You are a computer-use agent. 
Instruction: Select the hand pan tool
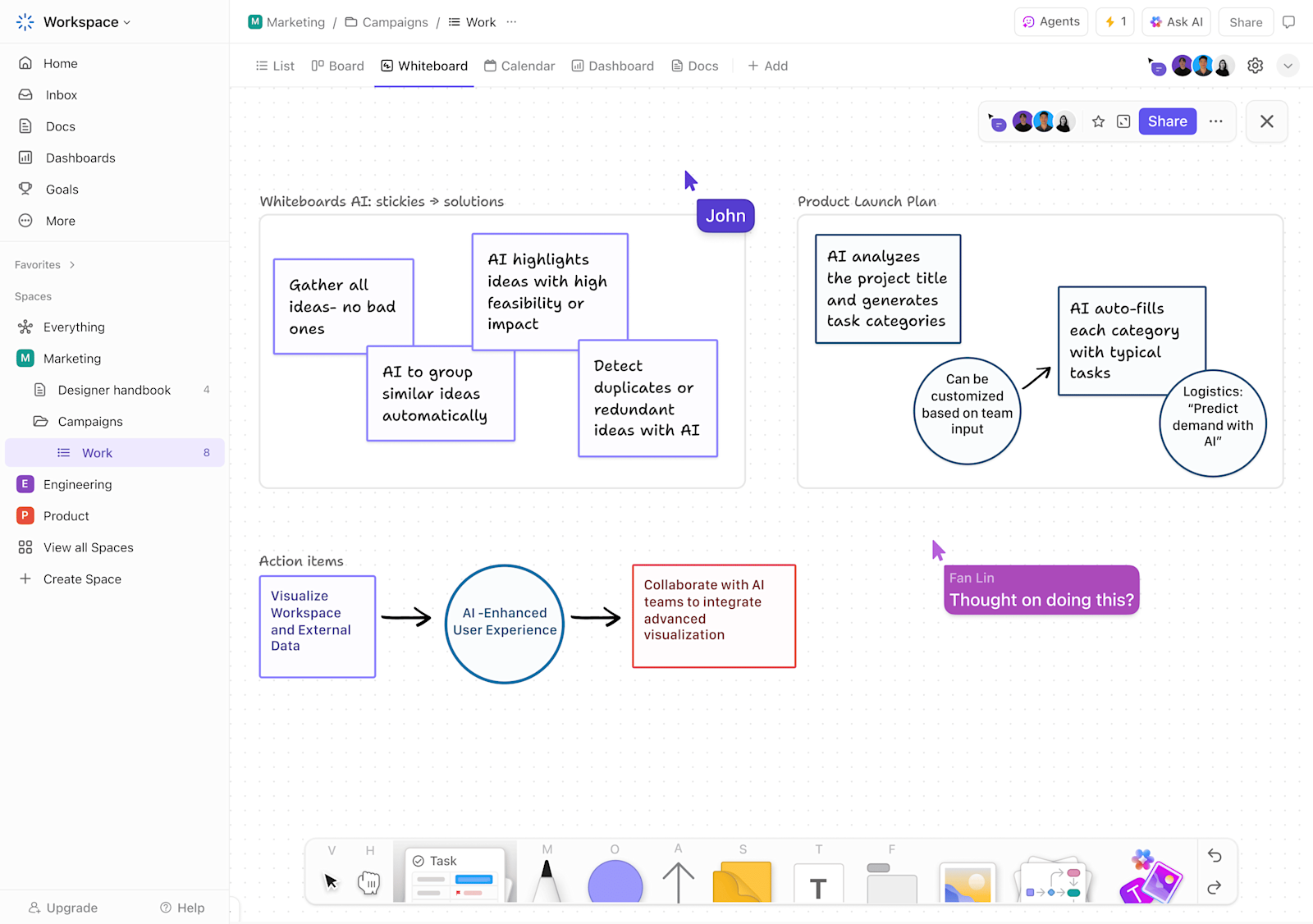[369, 882]
